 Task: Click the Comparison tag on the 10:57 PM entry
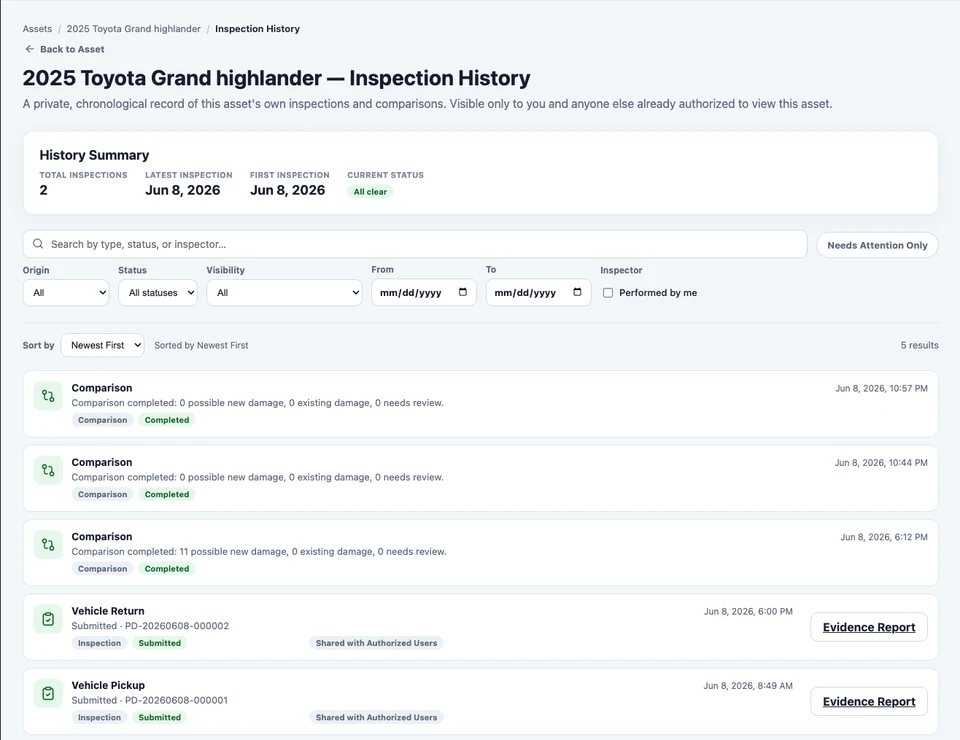click(x=102, y=420)
